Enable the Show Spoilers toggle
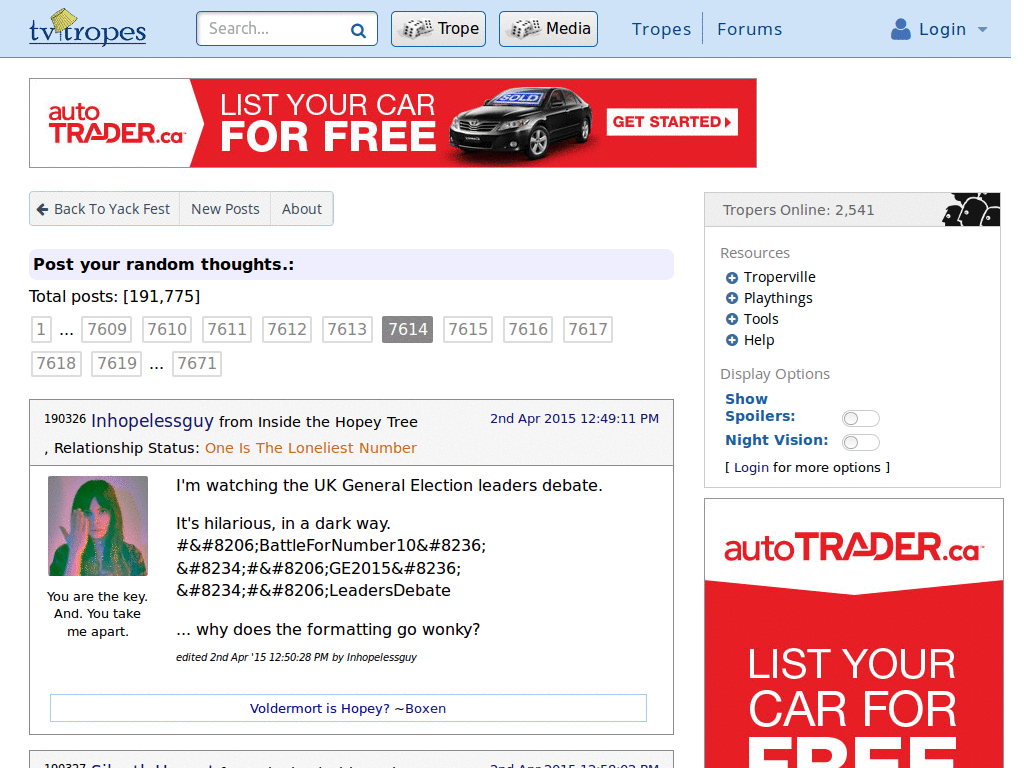The width and height of the screenshot is (1024, 768). tap(860, 418)
